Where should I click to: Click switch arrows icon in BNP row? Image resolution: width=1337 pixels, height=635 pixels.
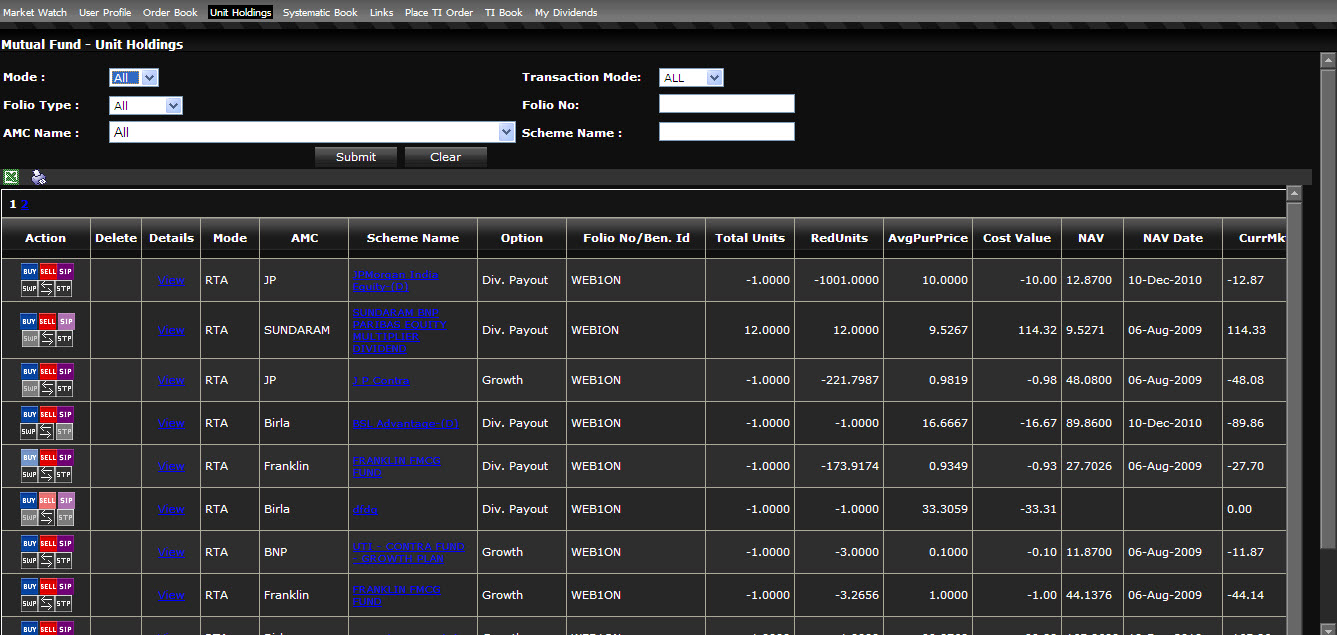coord(47,560)
